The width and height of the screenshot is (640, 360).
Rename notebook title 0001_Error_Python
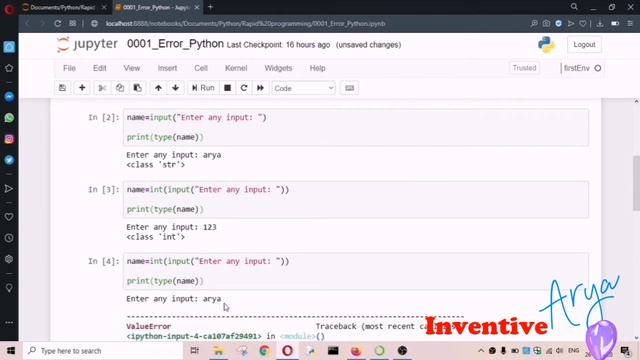[175, 44]
